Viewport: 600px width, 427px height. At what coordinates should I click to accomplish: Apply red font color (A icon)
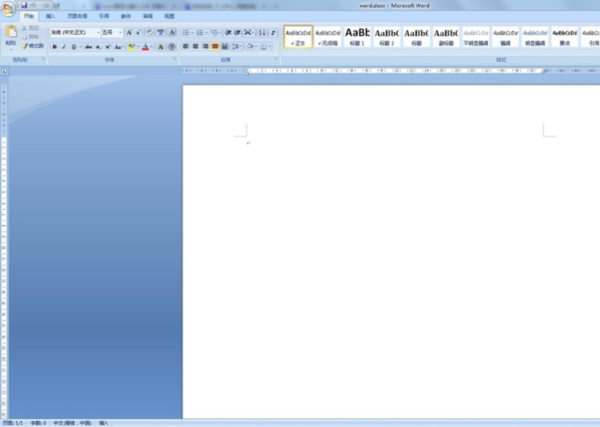click(x=145, y=47)
